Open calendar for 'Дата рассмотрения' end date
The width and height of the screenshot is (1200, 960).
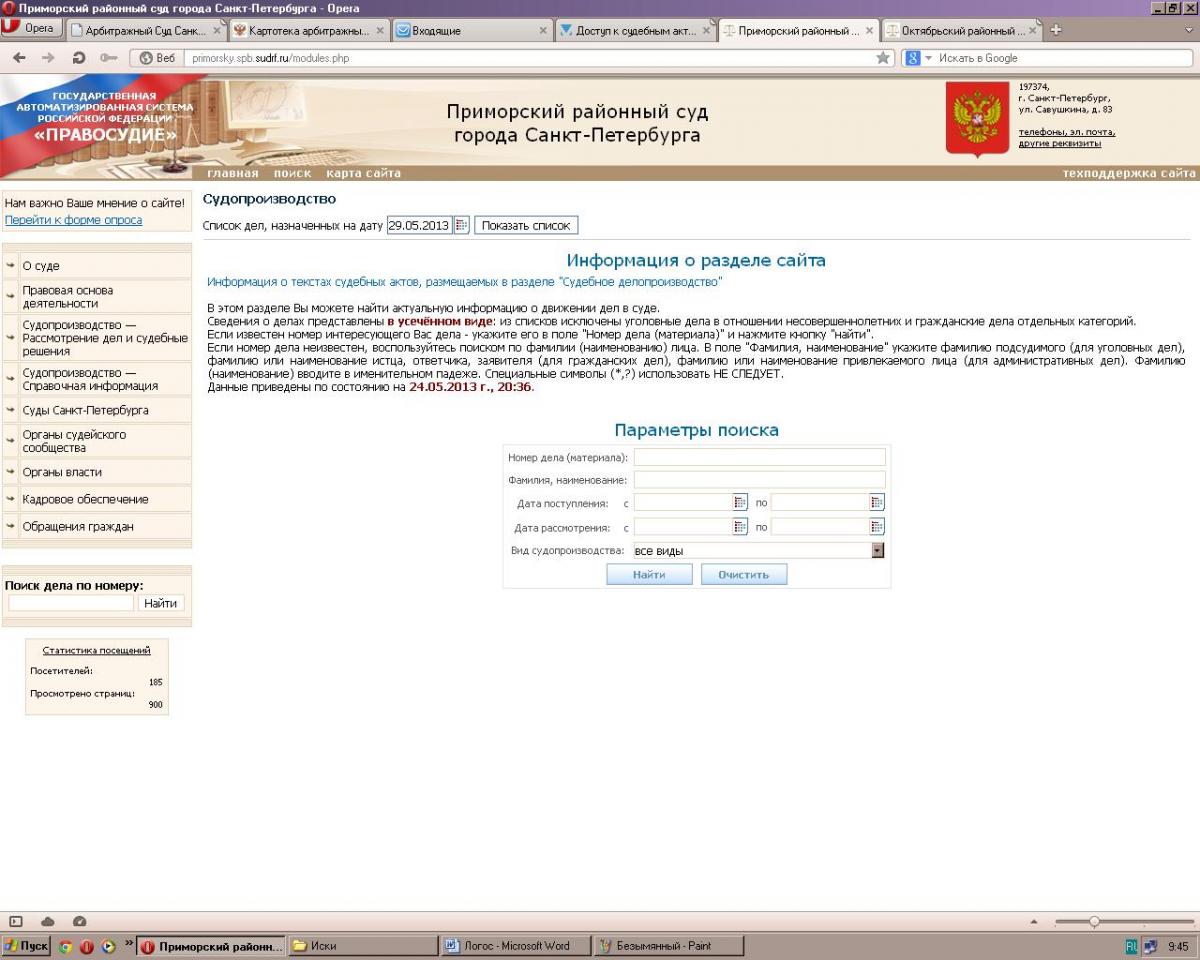[877, 526]
